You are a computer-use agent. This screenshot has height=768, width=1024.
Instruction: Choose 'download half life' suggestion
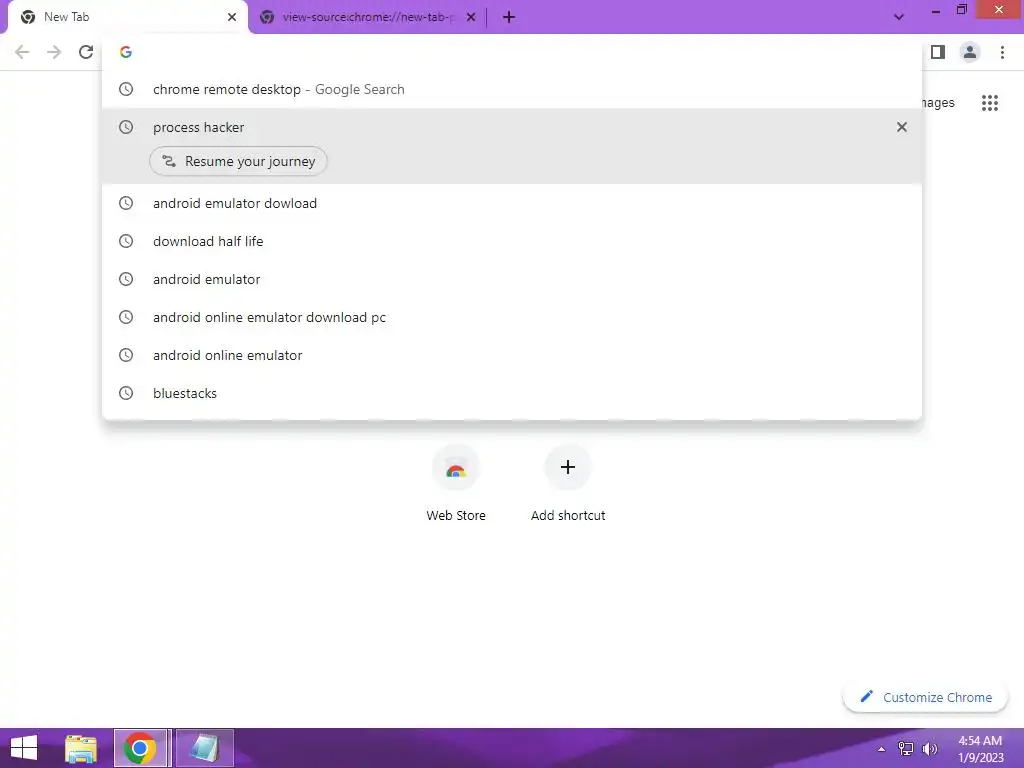[x=512, y=241]
